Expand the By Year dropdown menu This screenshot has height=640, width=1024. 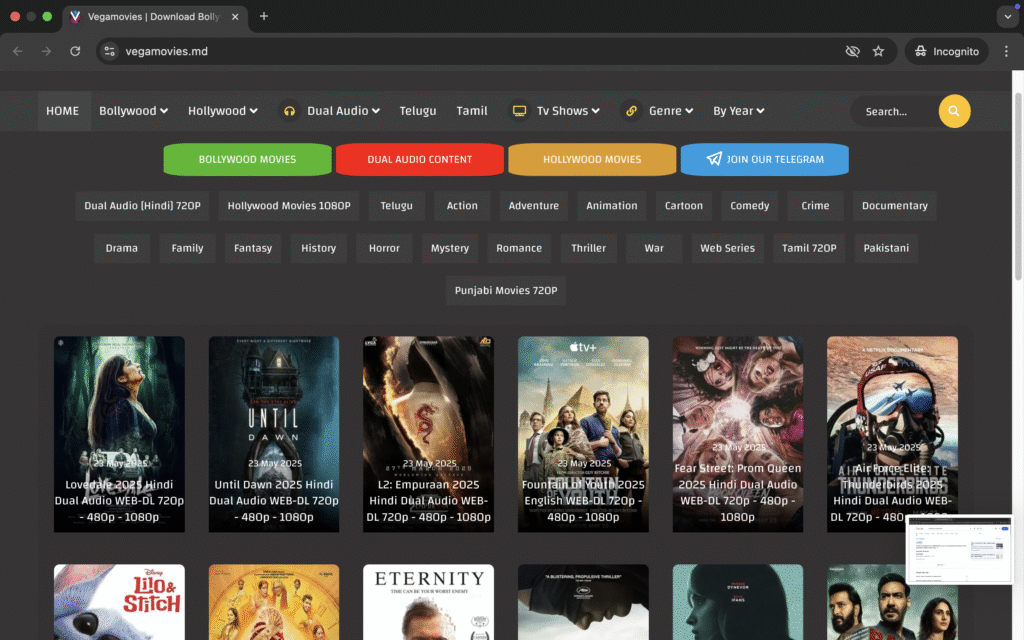(x=739, y=111)
